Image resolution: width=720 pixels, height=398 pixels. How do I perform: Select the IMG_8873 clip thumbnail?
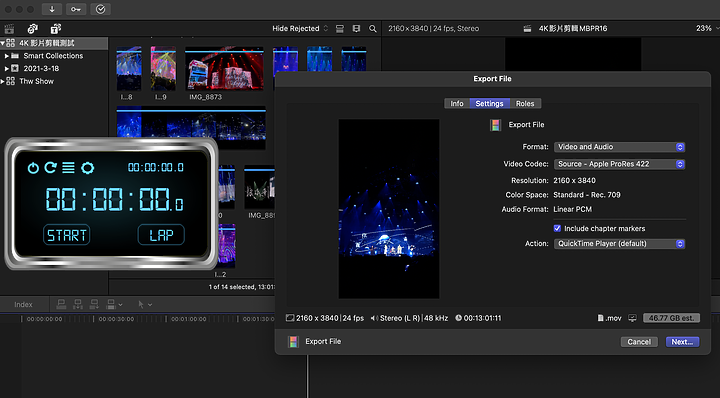224,69
